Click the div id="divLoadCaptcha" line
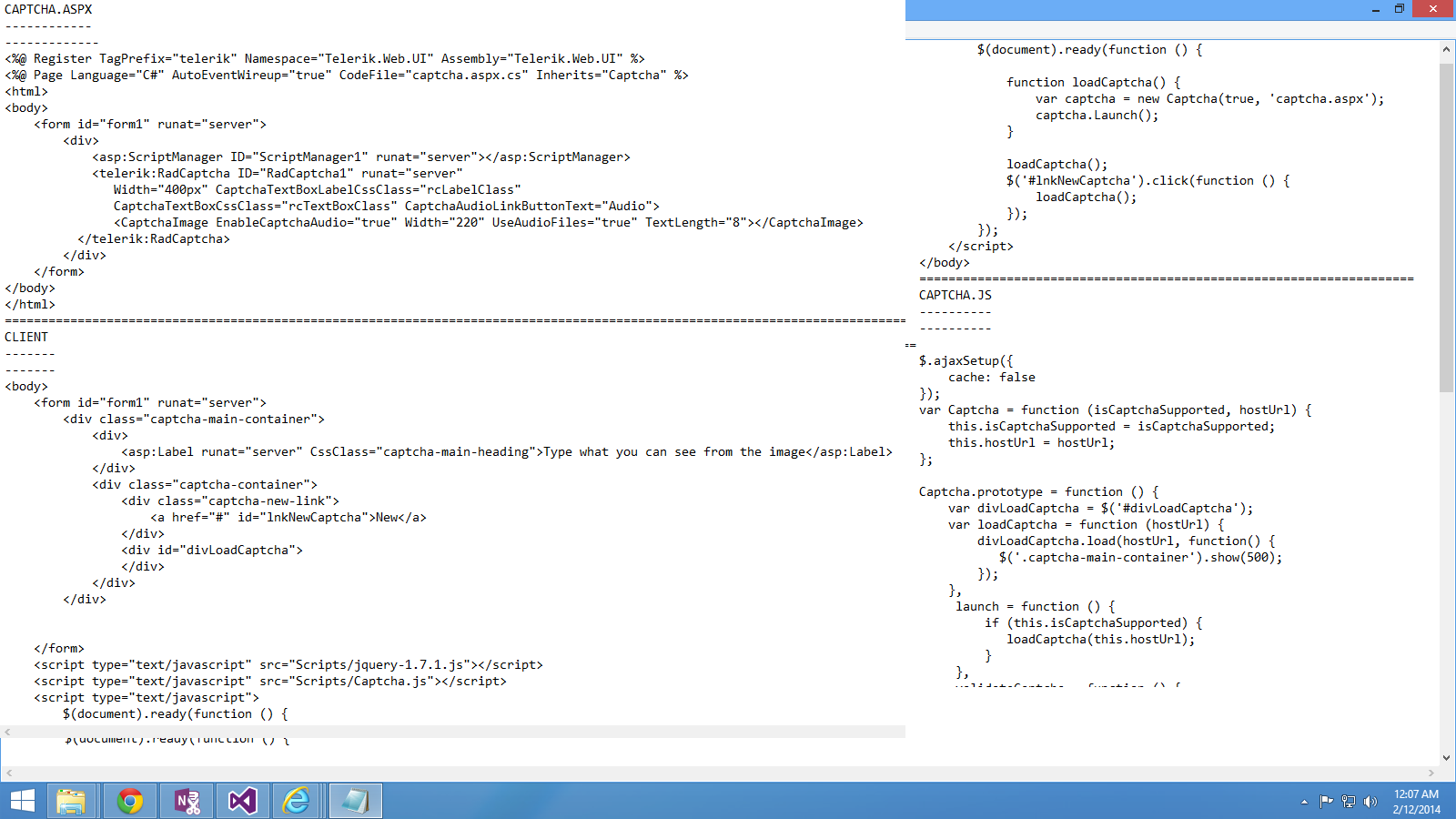 tap(212, 550)
